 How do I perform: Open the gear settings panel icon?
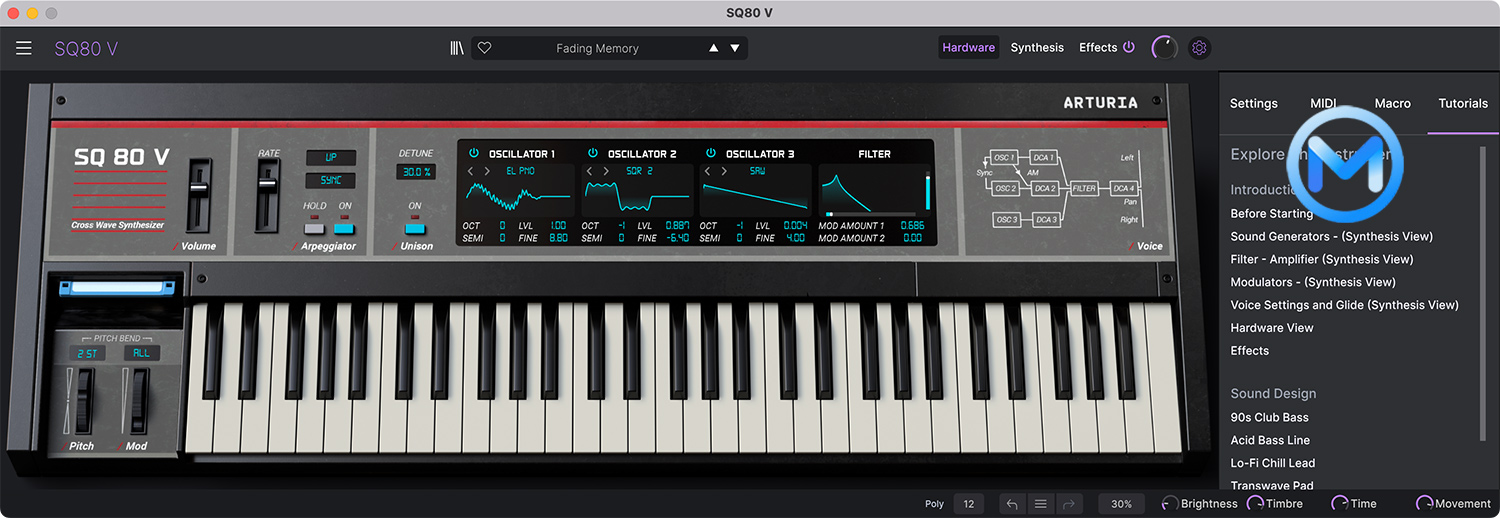(x=1200, y=48)
